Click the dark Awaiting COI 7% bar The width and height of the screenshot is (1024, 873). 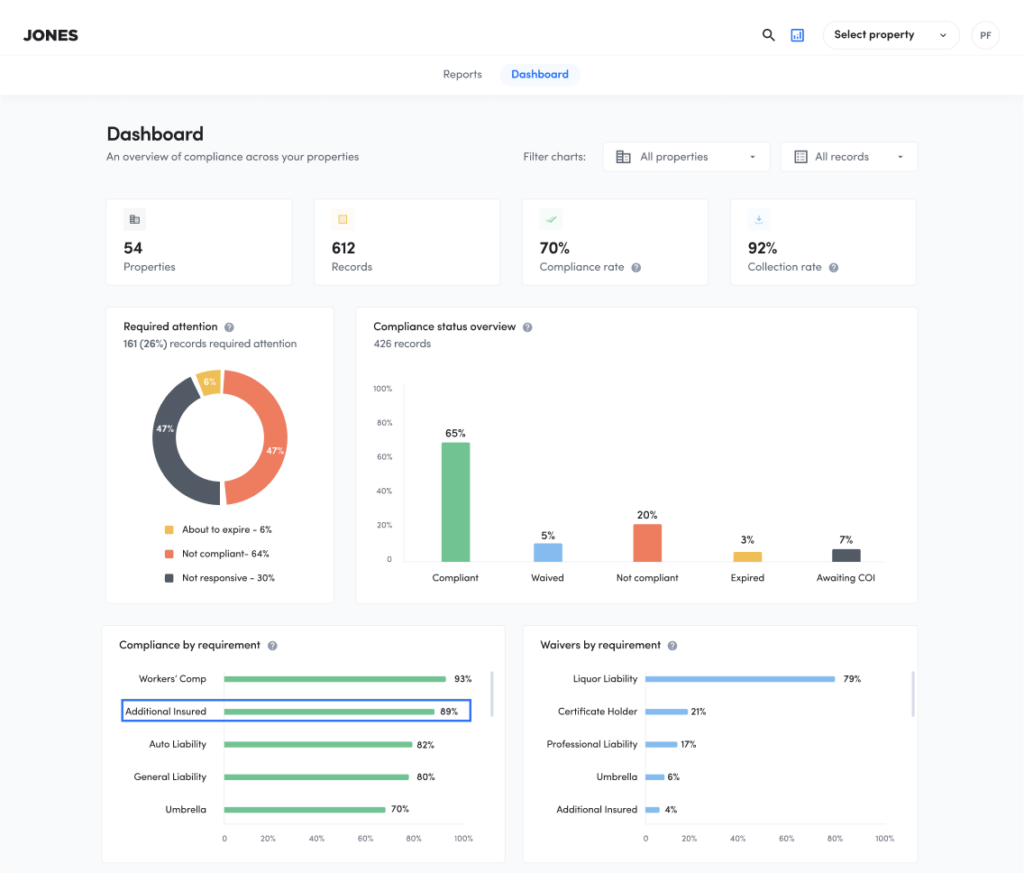tap(846, 556)
